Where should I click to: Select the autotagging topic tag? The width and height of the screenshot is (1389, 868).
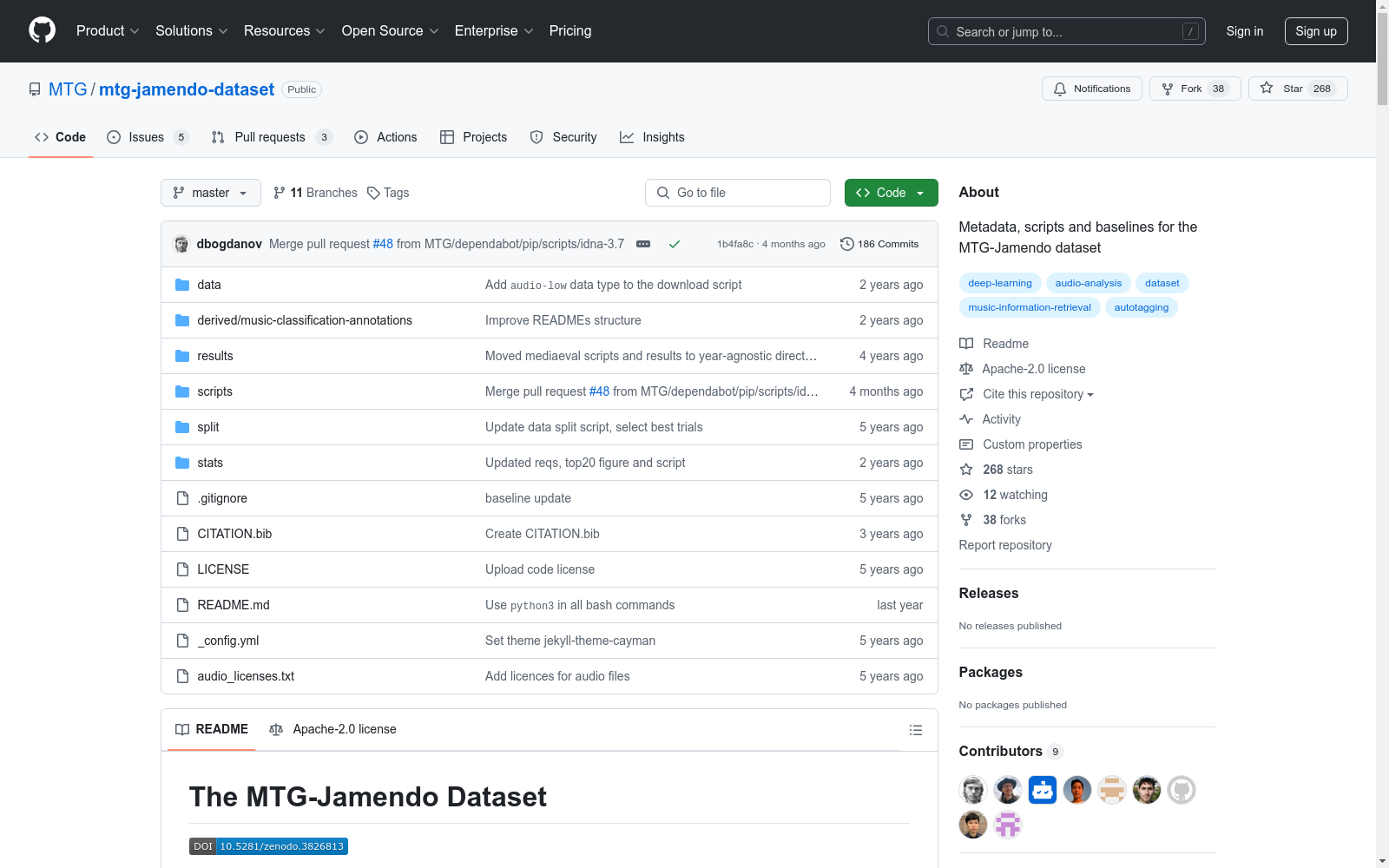click(x=1142, y=307)
